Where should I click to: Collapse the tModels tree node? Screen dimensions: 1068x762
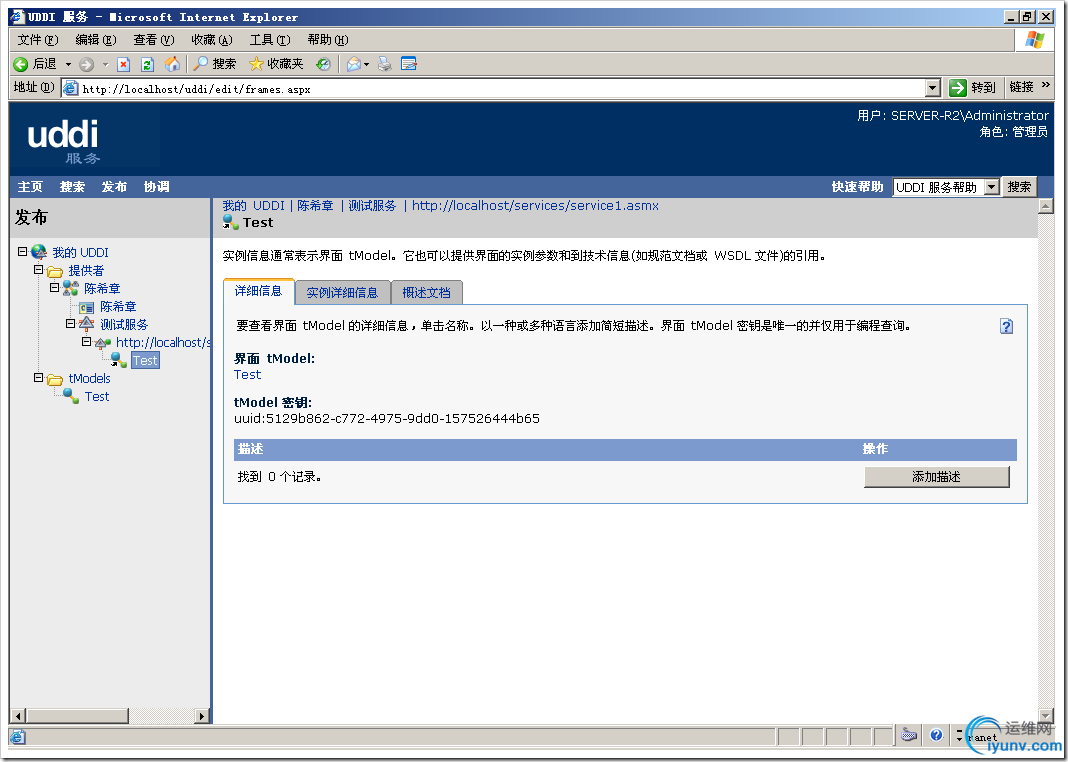(39, 377)
